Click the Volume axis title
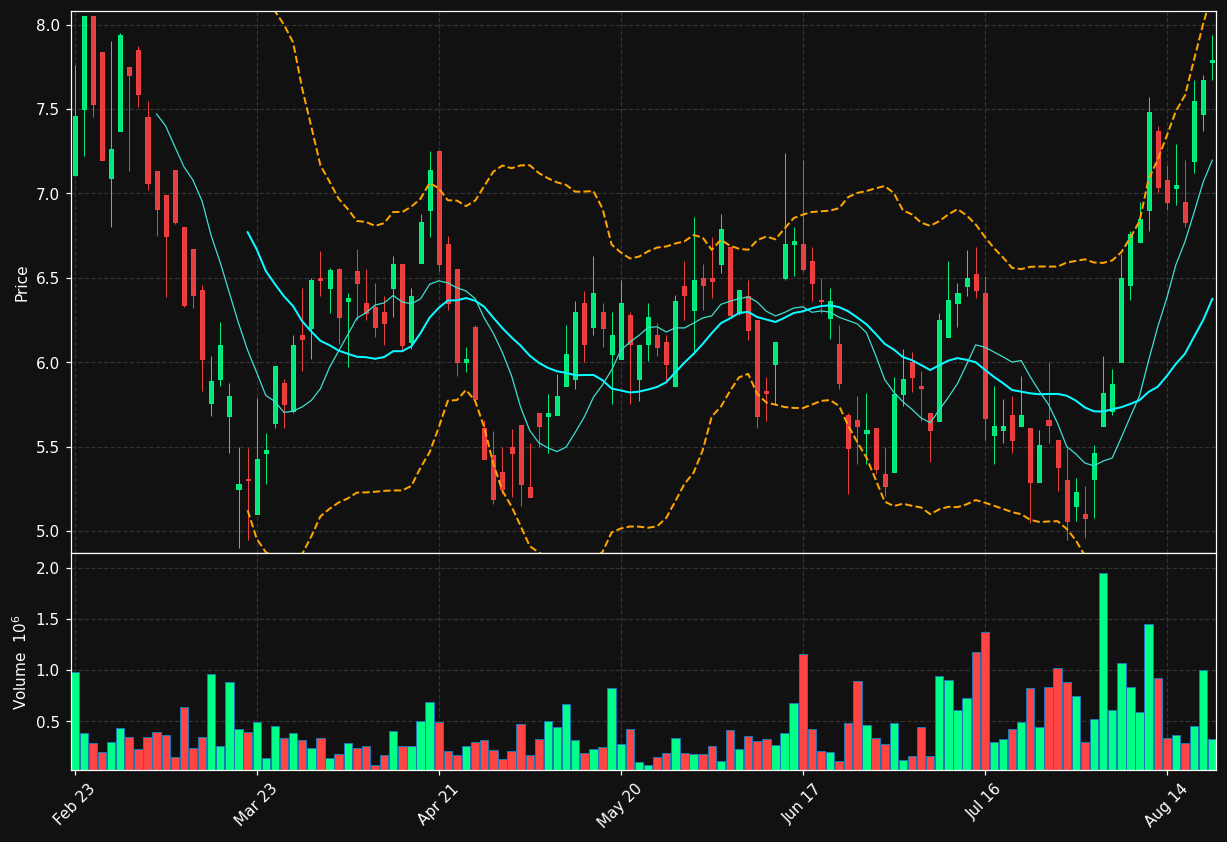 click(21, 662)
